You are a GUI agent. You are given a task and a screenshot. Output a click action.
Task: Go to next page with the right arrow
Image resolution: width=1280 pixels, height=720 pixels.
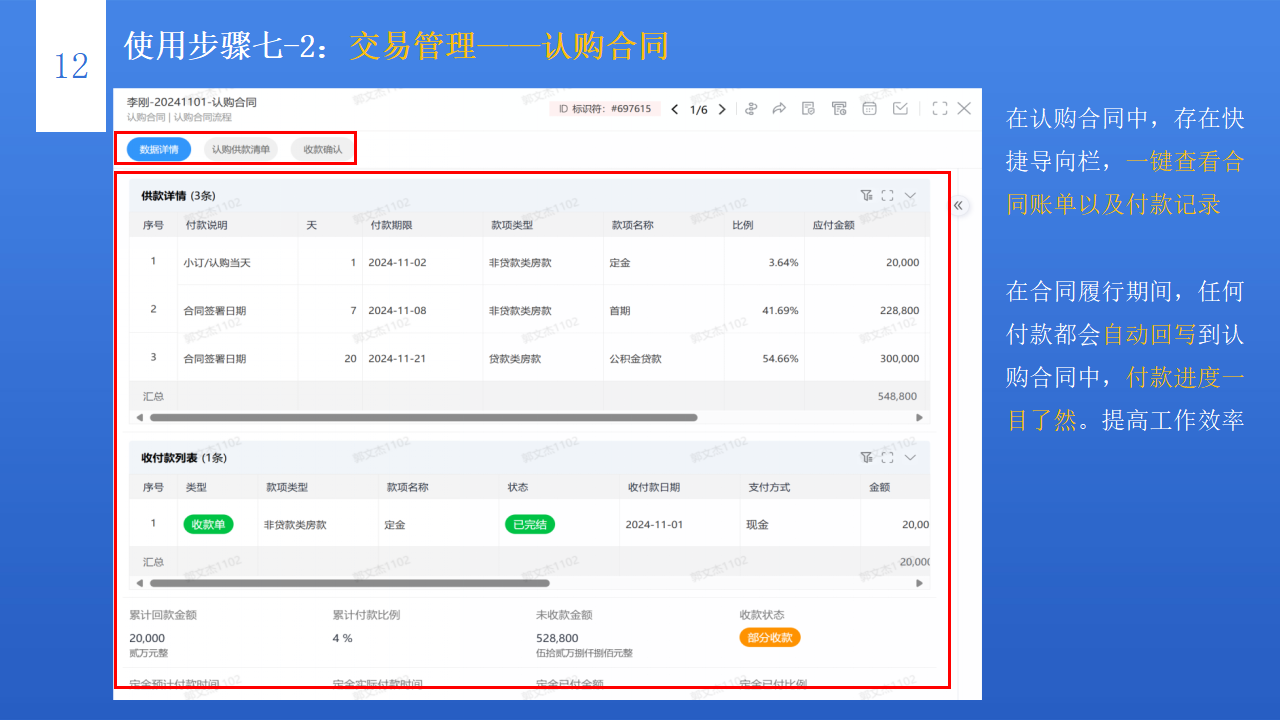[722, 108]
